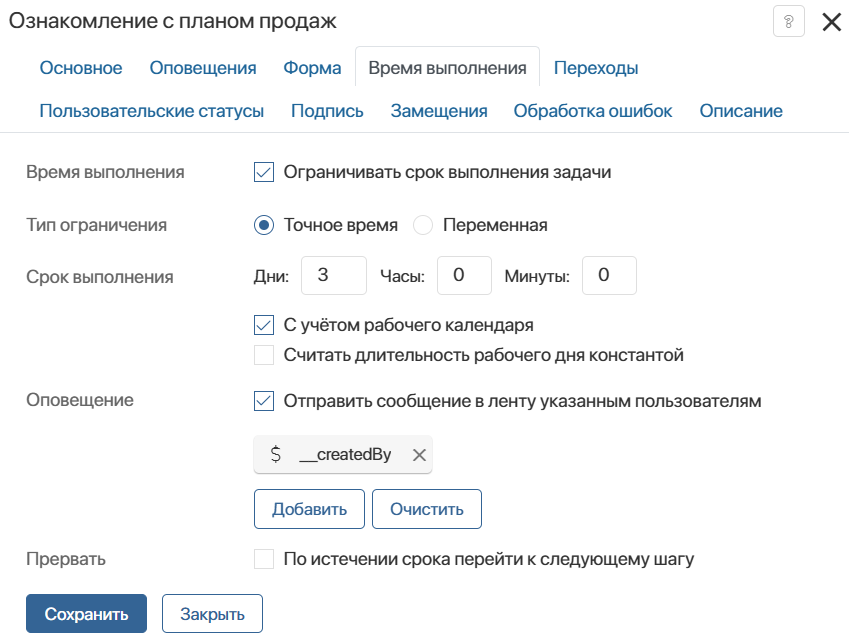Go to the "Замещения" tab
This screenshot has width=849, height=642.
[439, 111]
